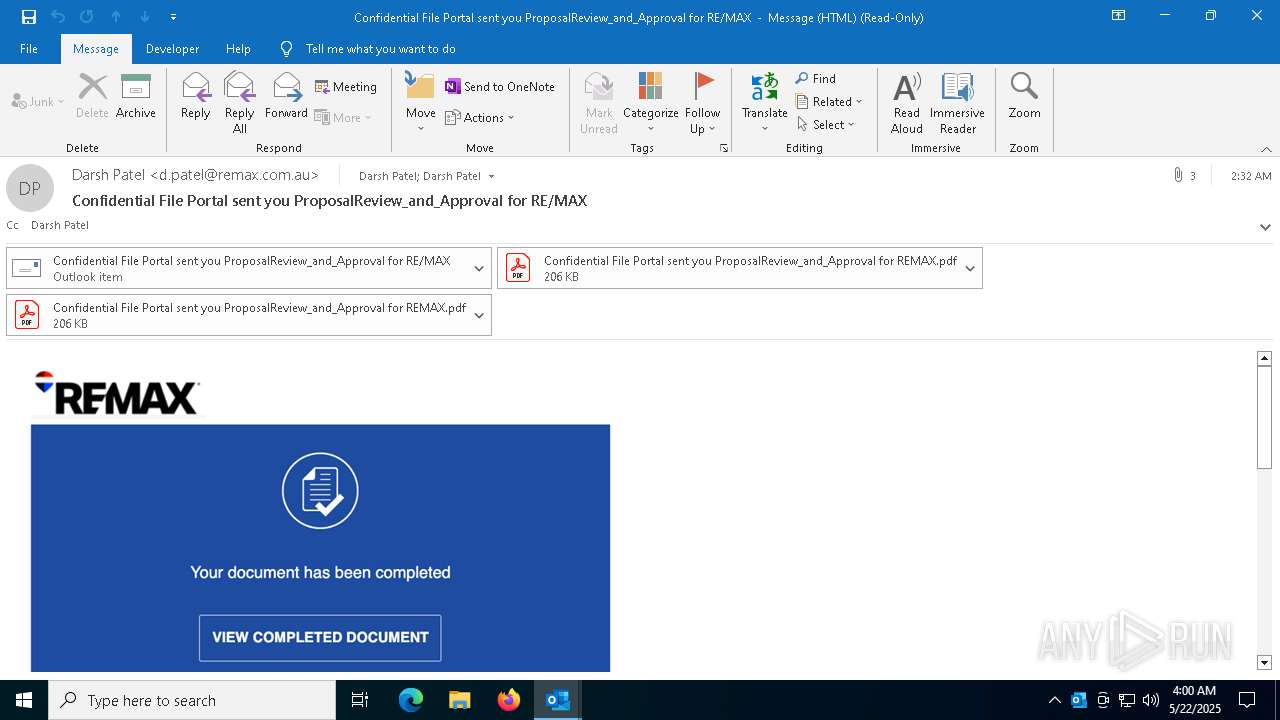Open dropdown for the Outlook item attachment
The image size is (1280, 720).
coord(479,268)
